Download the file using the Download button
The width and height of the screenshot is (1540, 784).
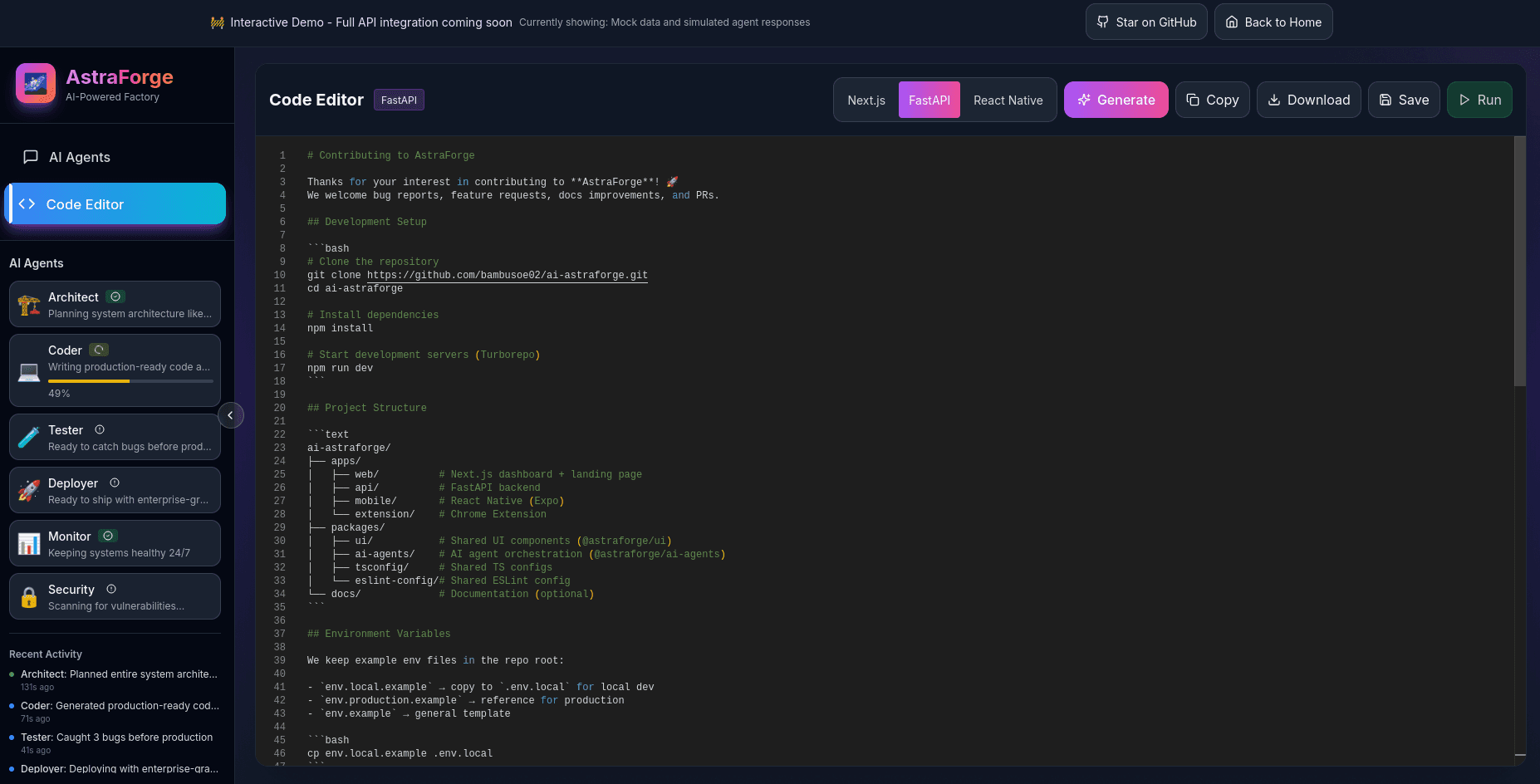[1308, 100]
